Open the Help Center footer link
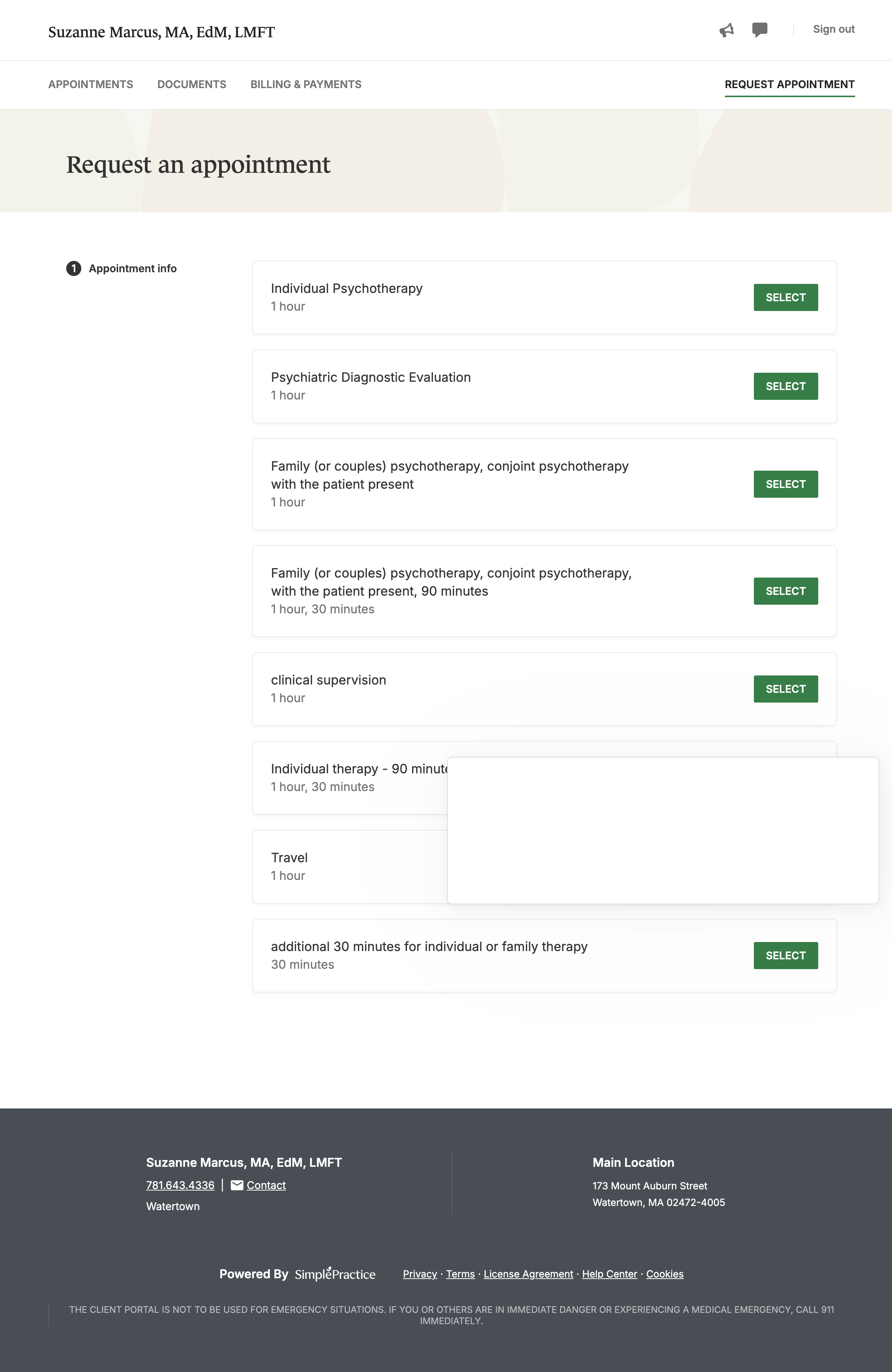The image size is (892, 1372). [609, 1274]
